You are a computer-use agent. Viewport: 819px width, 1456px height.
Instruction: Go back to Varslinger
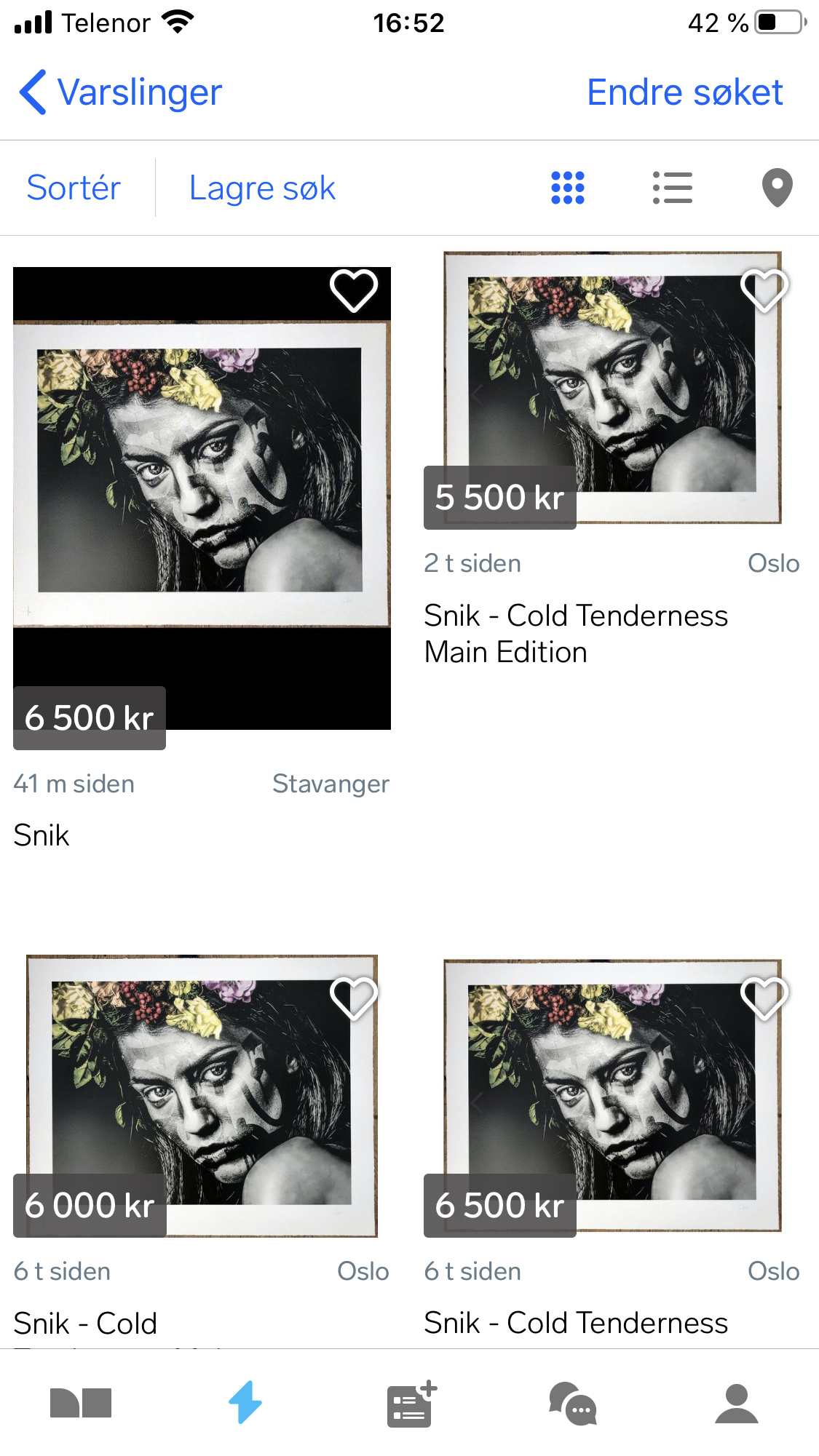click(121, 92)
